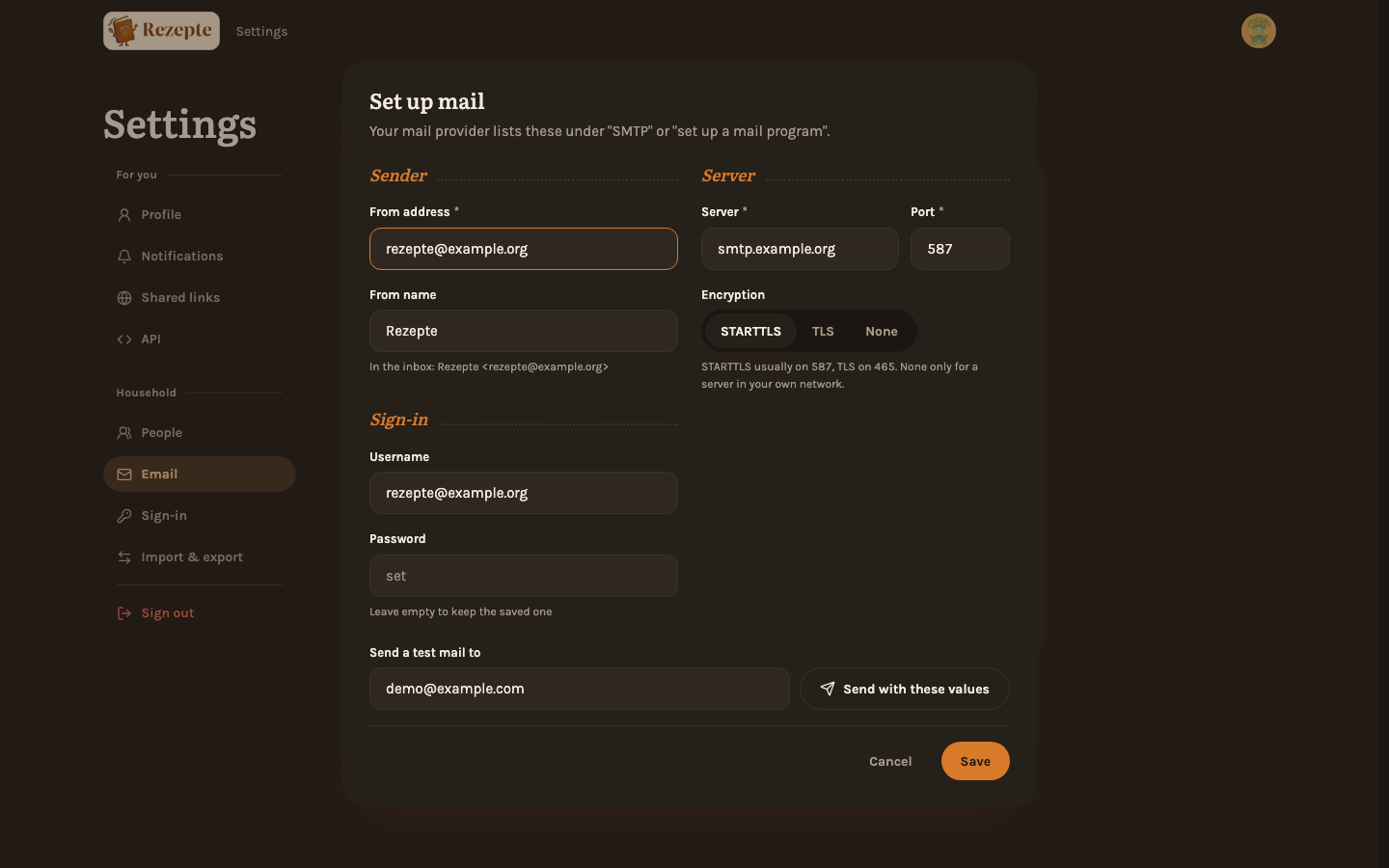Open the user avatar menu
This screenshot has width=1389, height=868.
1259,31
